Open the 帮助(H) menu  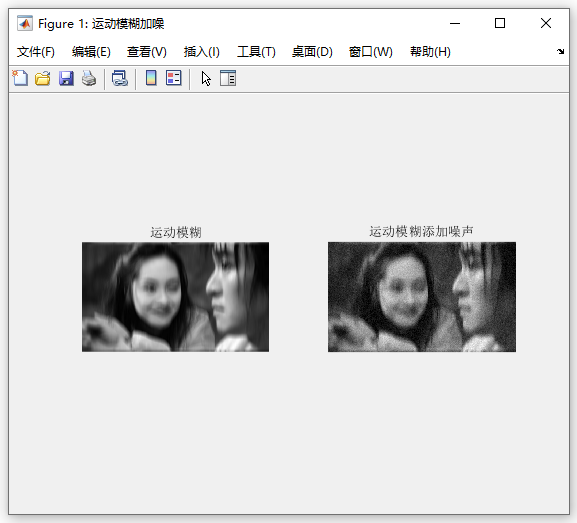tap(430, 52)
